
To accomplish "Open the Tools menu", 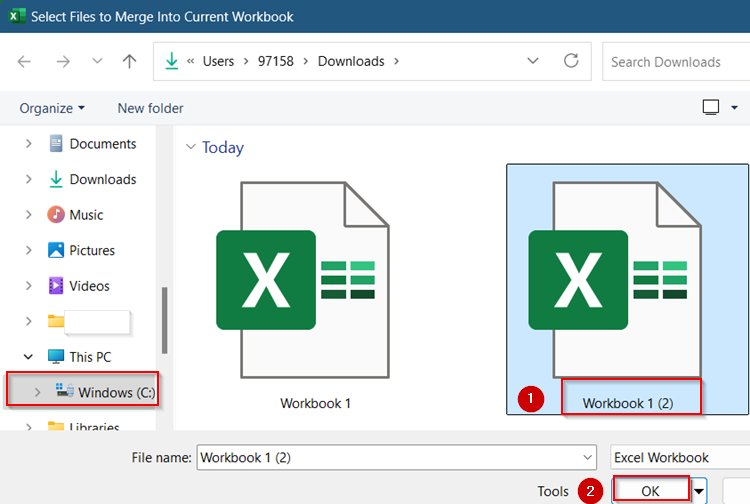I will [x=553, y=491].
